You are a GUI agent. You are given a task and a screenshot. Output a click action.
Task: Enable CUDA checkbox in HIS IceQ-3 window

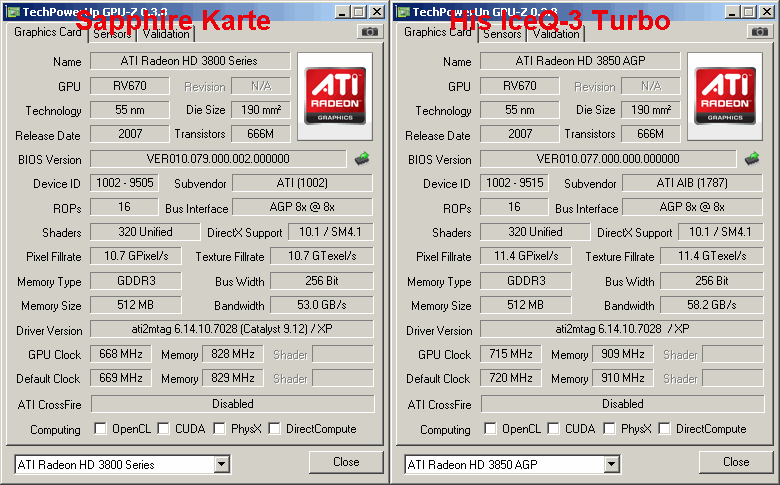tap(553, 428)
